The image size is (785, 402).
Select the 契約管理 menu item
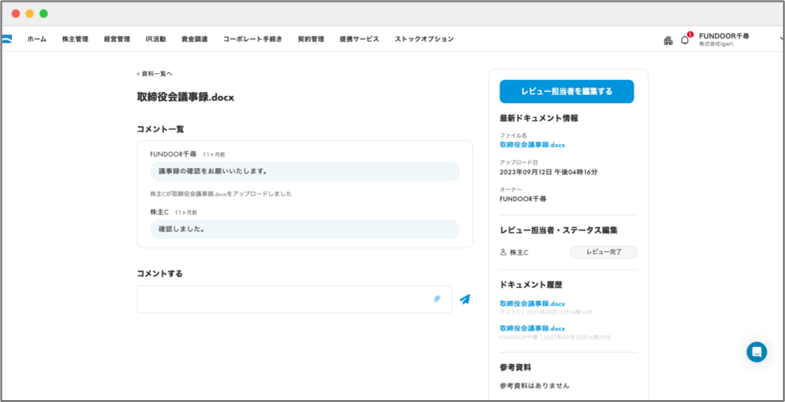310,39
